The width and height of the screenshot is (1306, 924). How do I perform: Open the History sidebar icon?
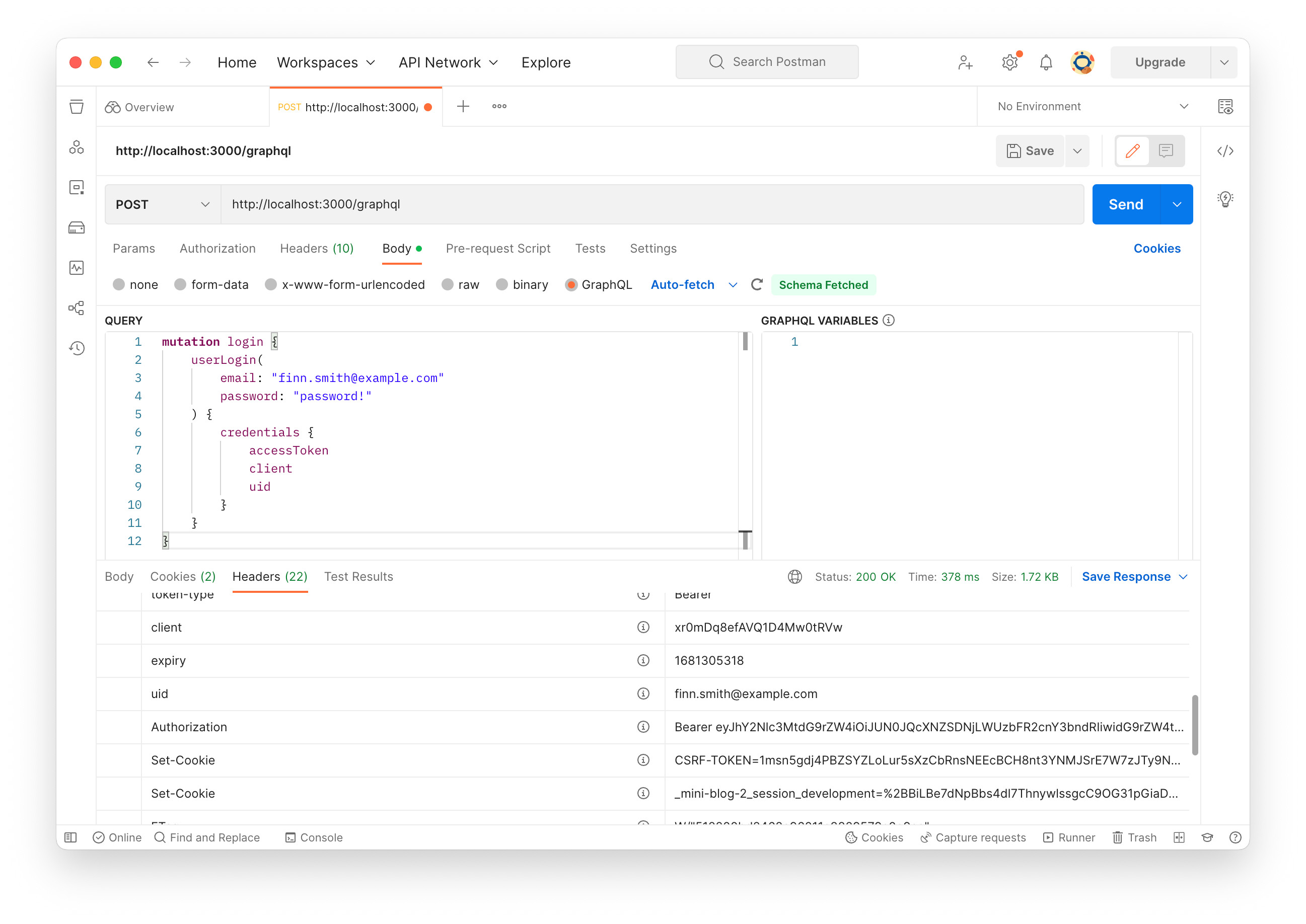point(76,348)
